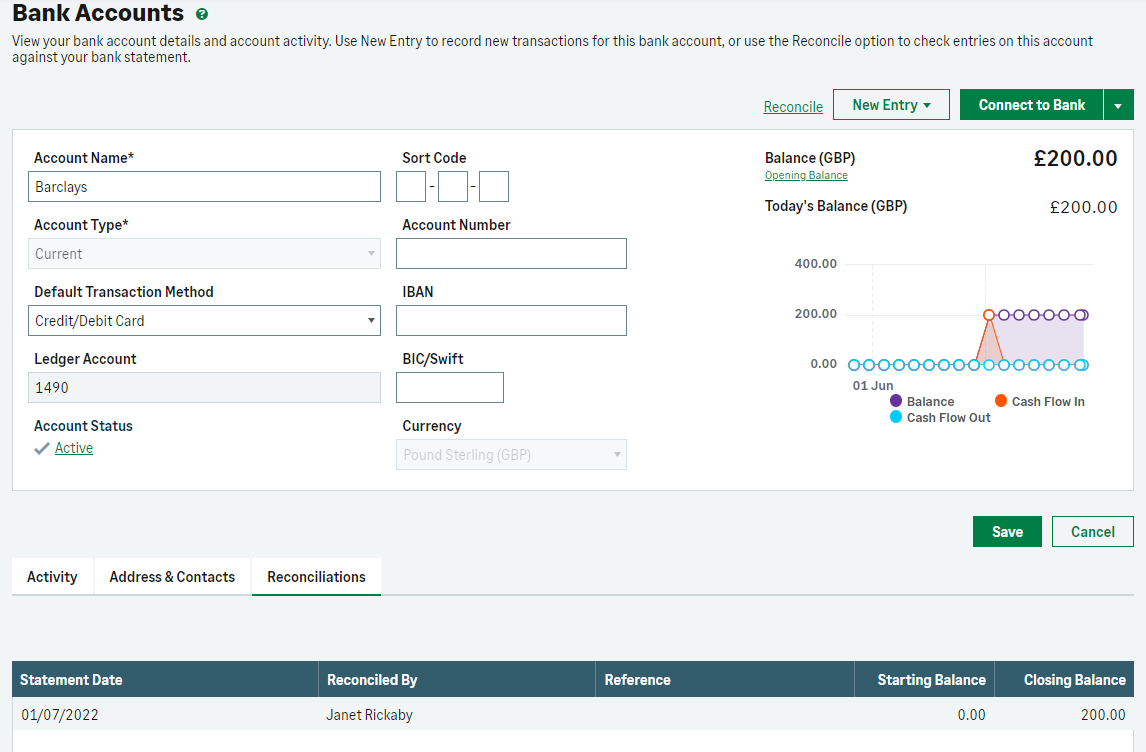
Task: Click the Active account status link
Action: [74, 448]
